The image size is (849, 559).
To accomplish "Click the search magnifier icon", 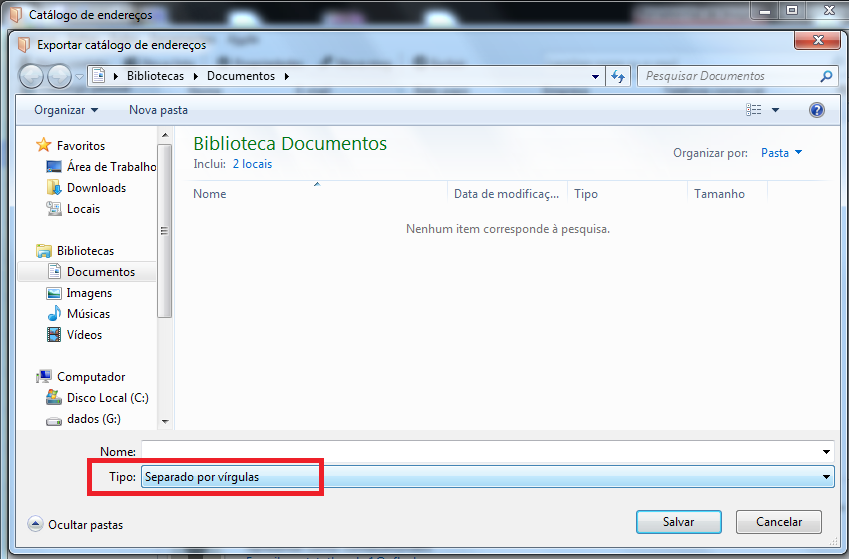I will point(826,76).
